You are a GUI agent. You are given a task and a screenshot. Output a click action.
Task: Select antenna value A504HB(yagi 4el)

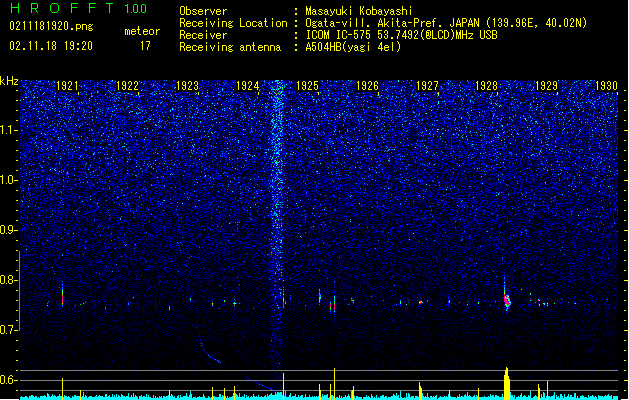[353, 47]
